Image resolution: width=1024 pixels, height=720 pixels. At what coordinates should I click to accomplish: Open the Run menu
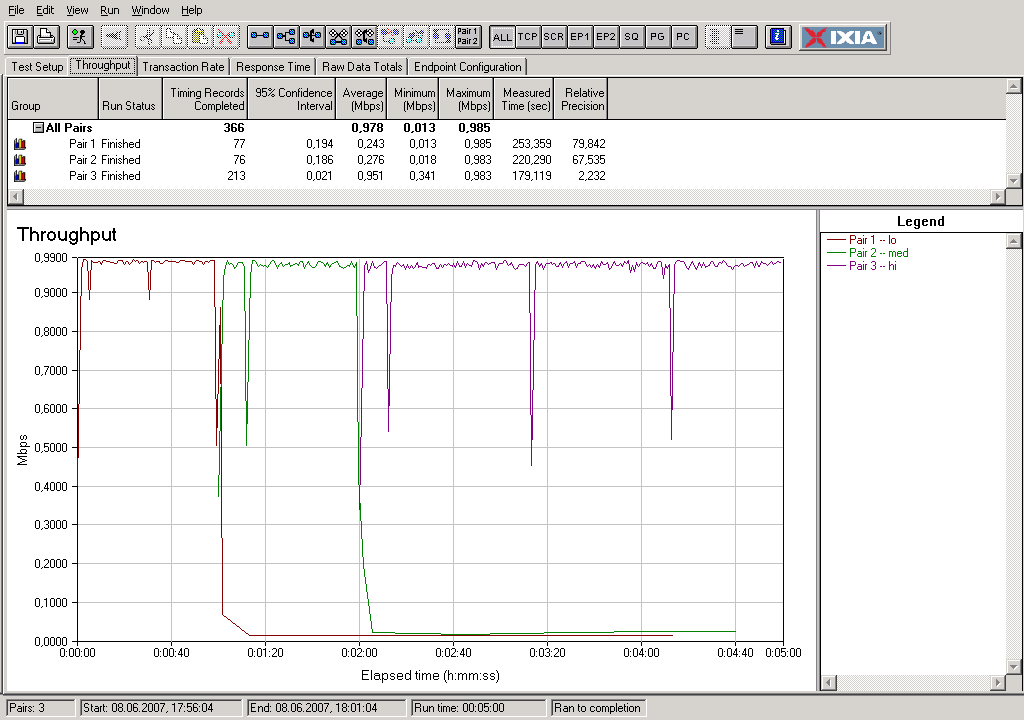tap(109, 10)
